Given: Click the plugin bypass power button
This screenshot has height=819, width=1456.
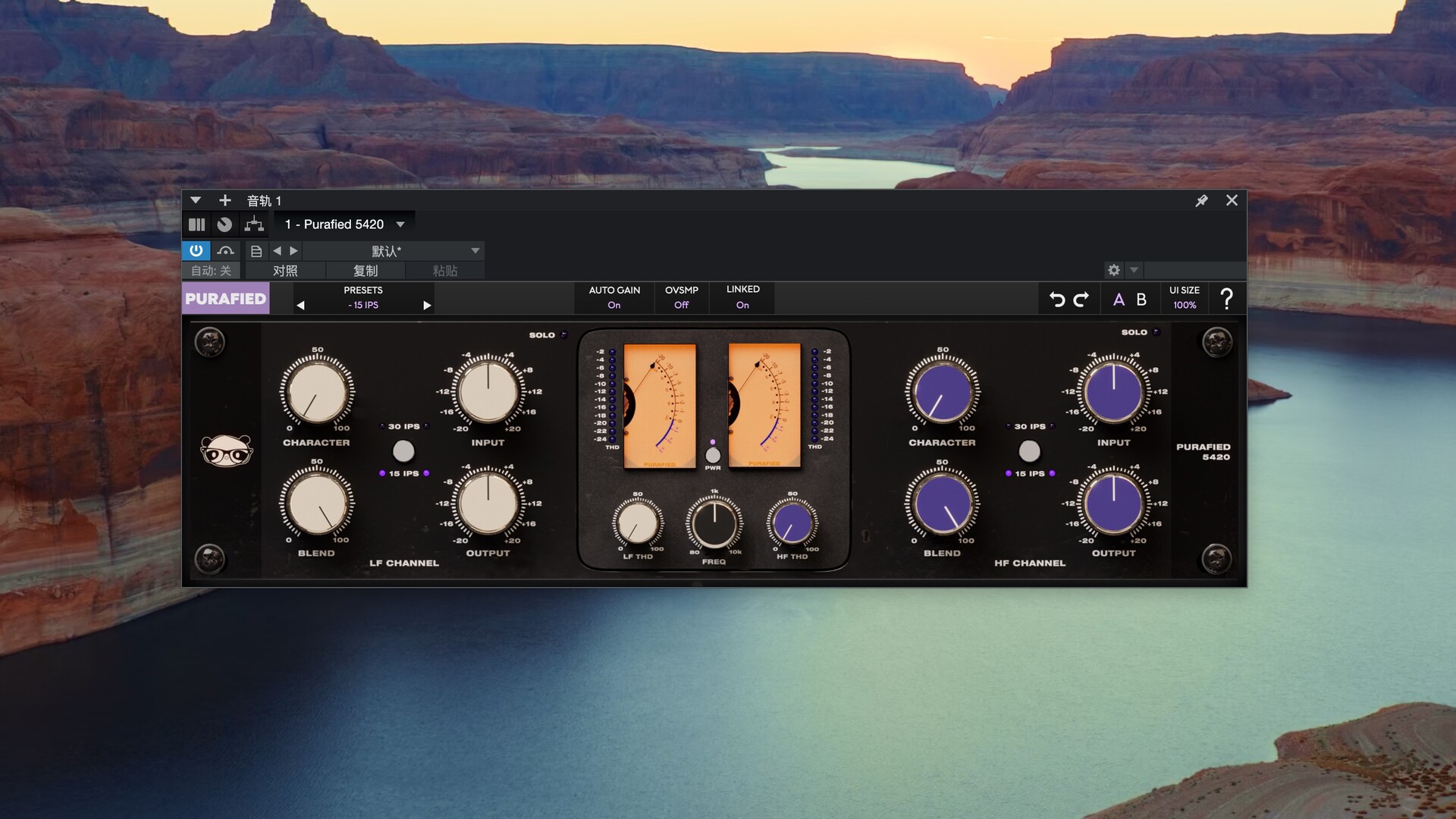Looking at the screenshot, I should (x=196, y=250).
